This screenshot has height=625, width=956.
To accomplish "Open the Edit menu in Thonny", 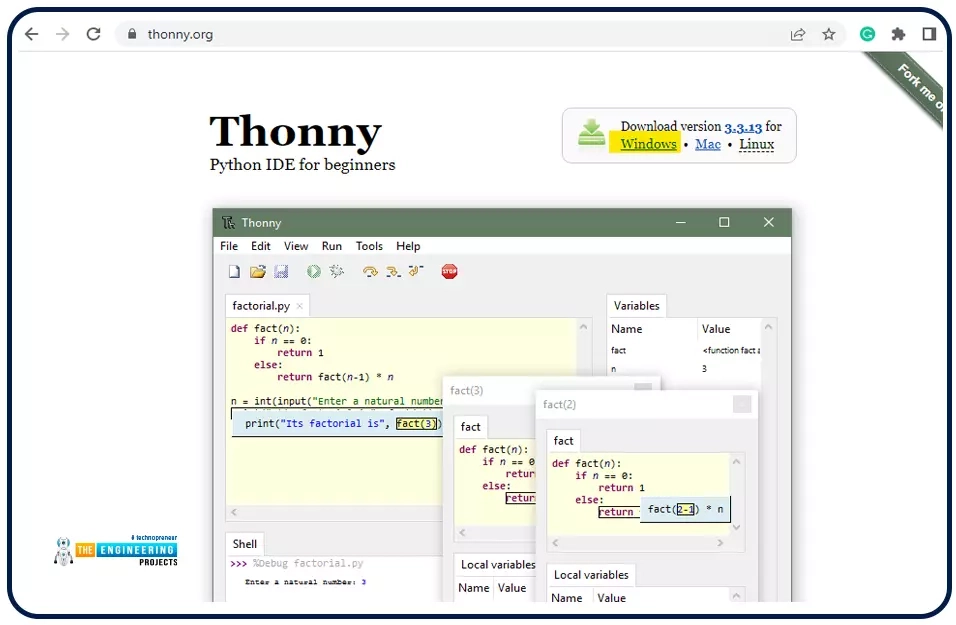I will pos(260,246).
